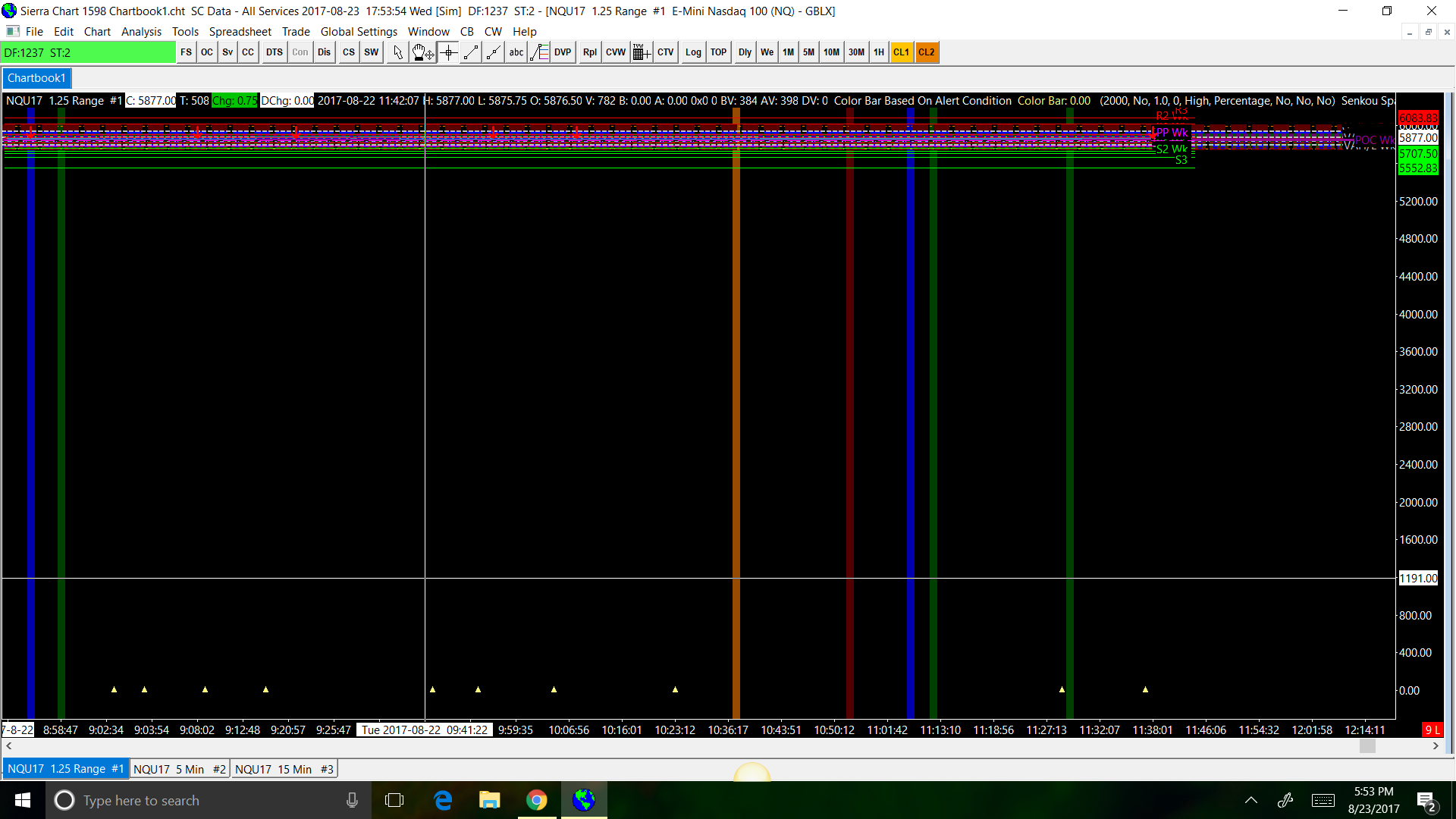Toggle the Log scale button
The width and height of the screenshot is (1456, 819).
693,52
